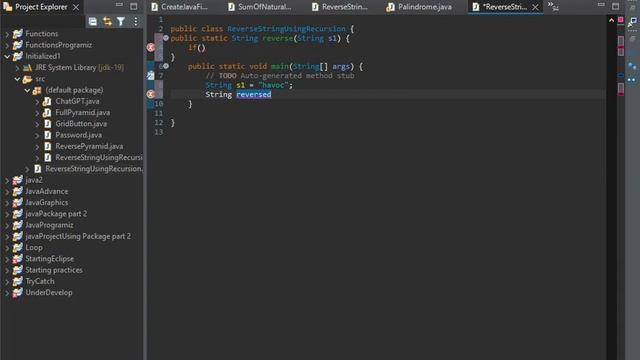Click the class name ReverseStringUsingRecursion in code
This screenshot has width=640, height=360.
tap(286, 29)
